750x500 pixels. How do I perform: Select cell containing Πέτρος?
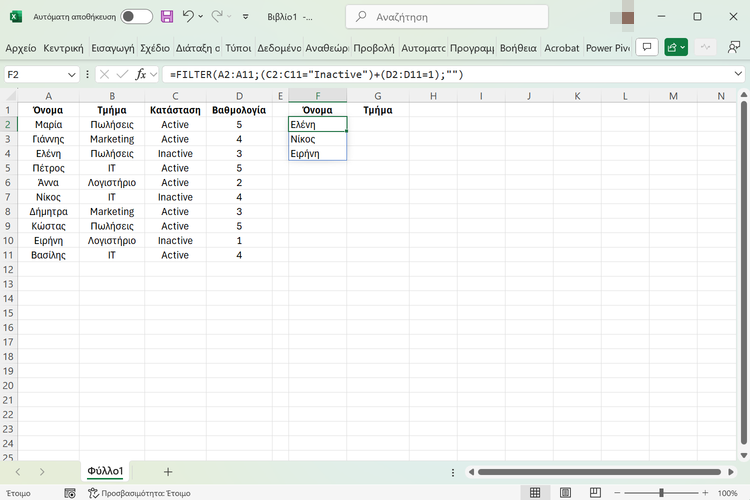pos(48,168)
